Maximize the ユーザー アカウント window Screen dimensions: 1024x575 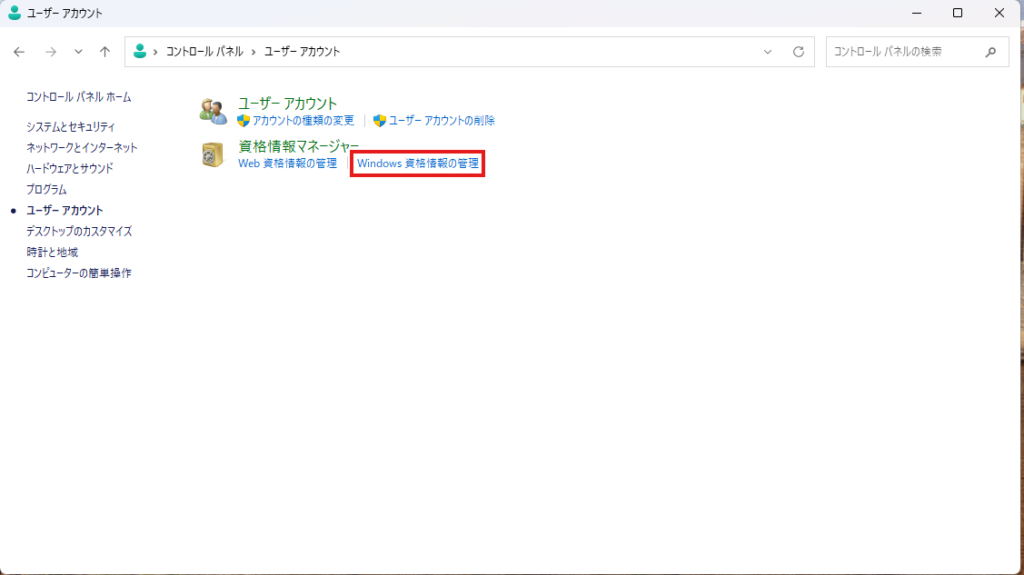click(x=957, y=13)
